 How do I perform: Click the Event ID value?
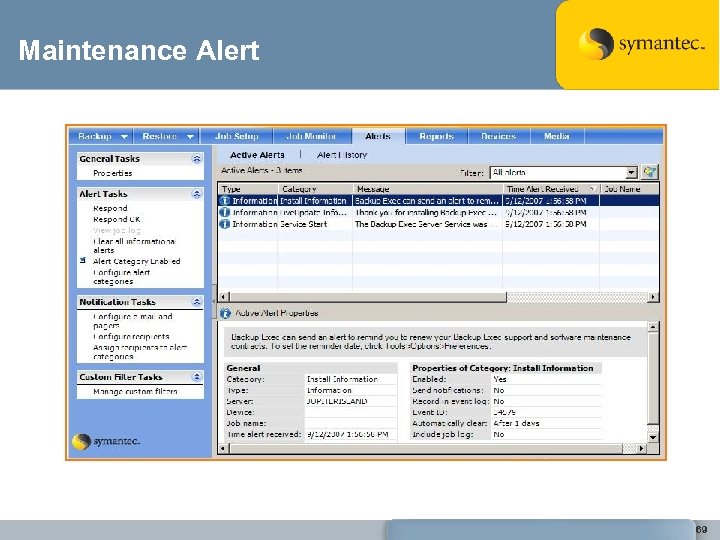(x=504, y=412)
